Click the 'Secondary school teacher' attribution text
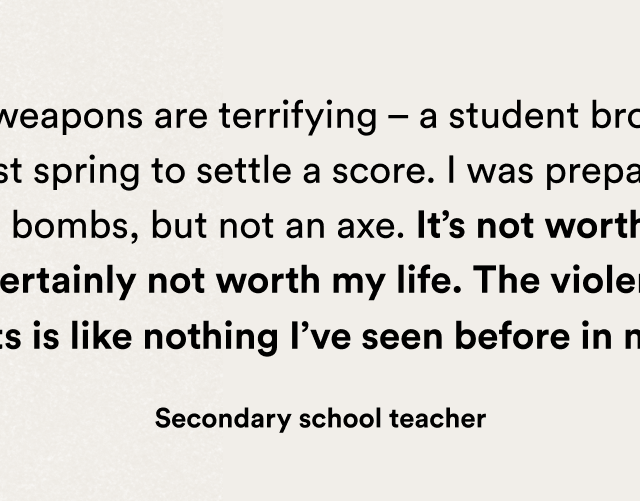 click(320, 419)
